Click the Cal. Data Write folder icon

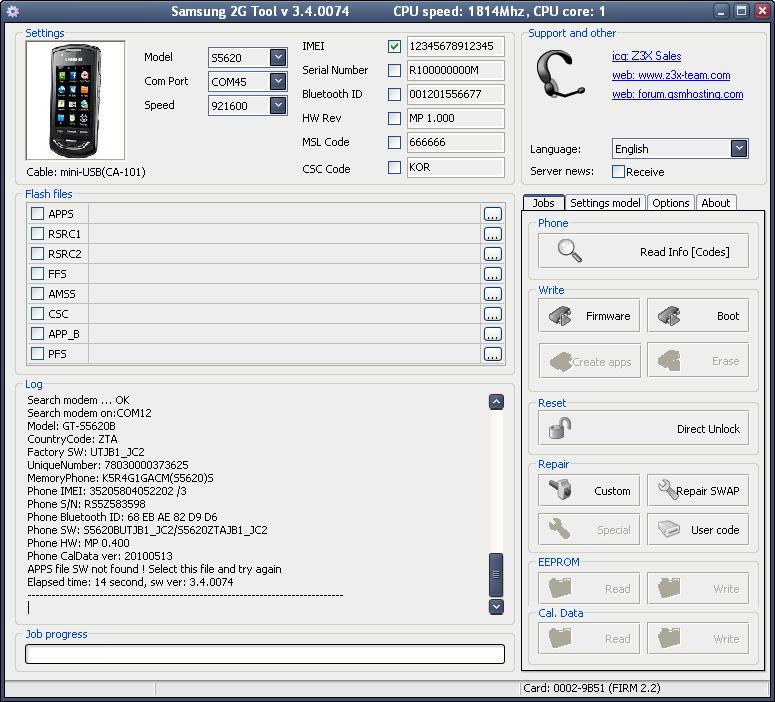[669, 638]
